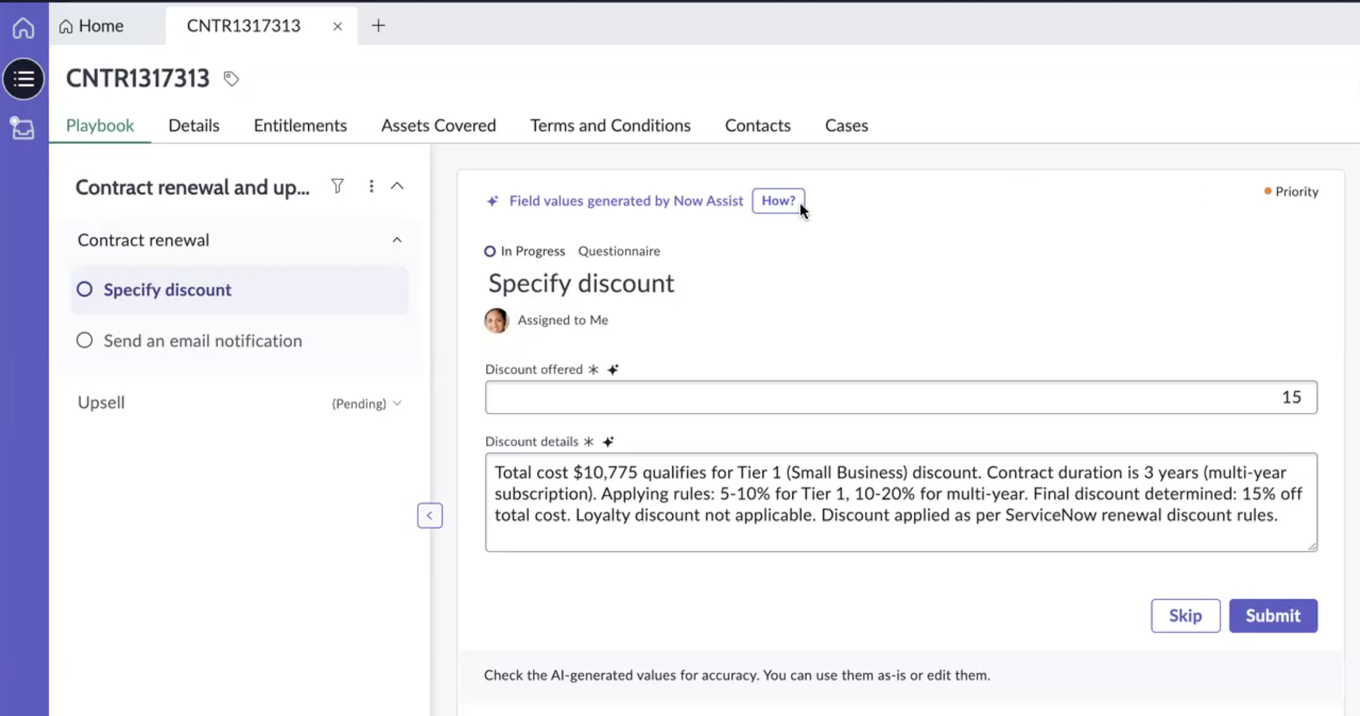Open the Terms and Conditions tab
This screenshot has width=1360, height=716.
tap(610, 125)
